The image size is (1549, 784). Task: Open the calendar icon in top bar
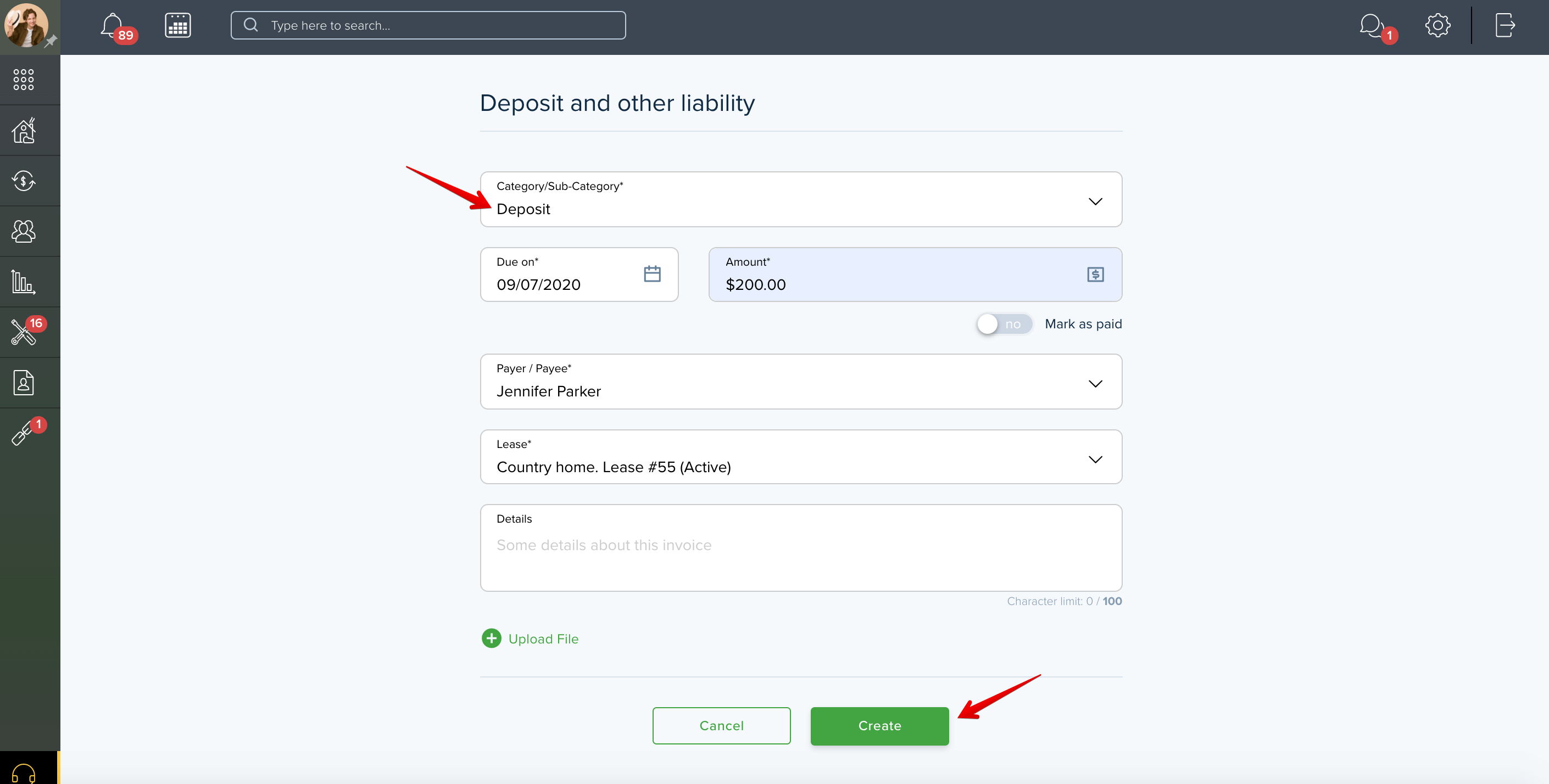pyautogui.click(x=178, y=26)
